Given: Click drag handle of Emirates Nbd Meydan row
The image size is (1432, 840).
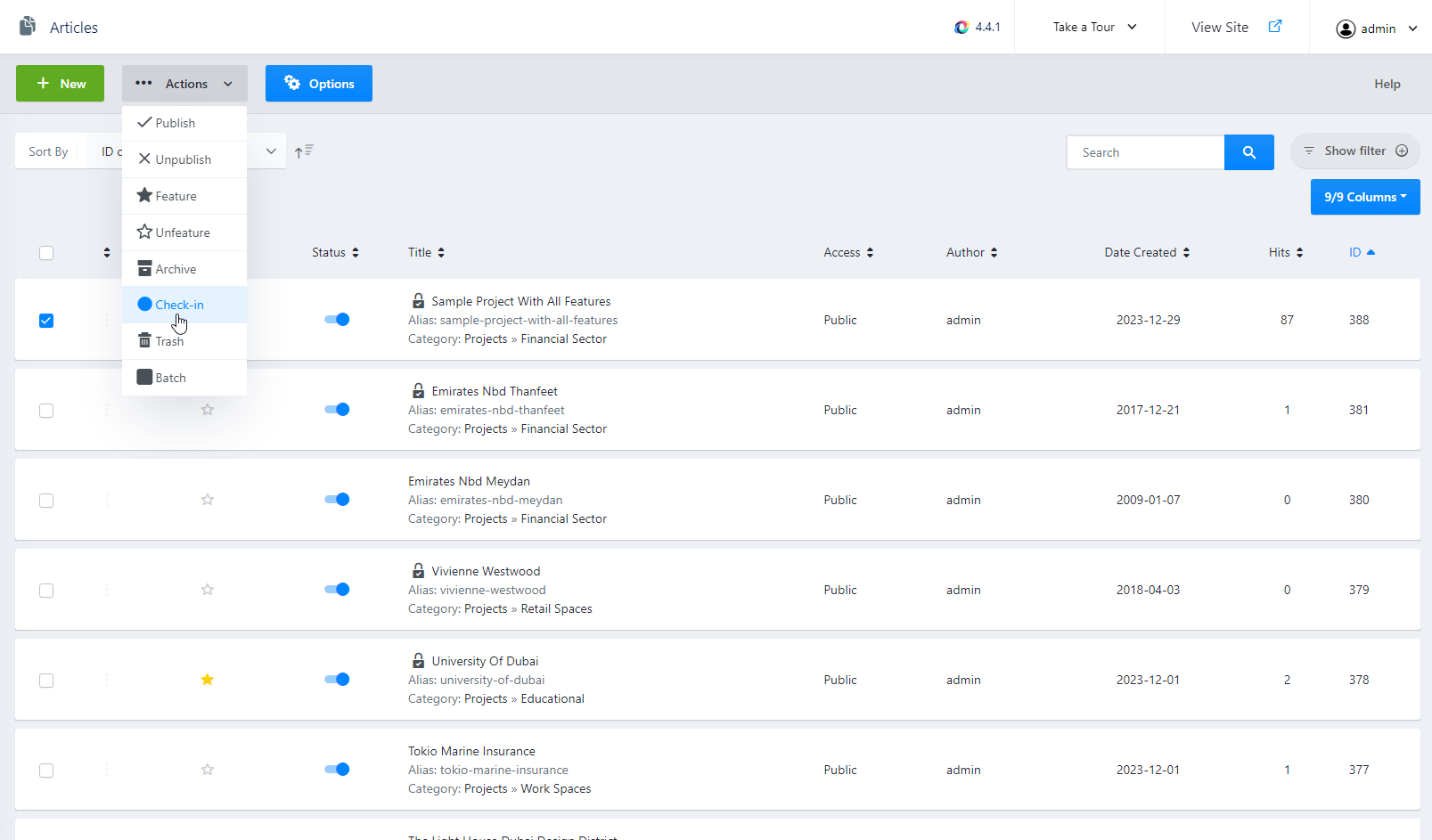Looking at the screenshot, I should (107, 500).
